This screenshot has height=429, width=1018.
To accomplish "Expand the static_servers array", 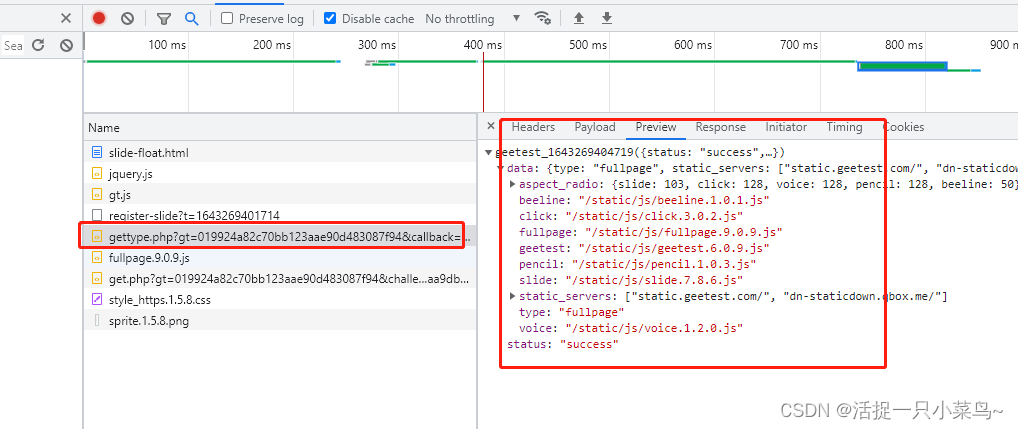I will click(513, 296).
